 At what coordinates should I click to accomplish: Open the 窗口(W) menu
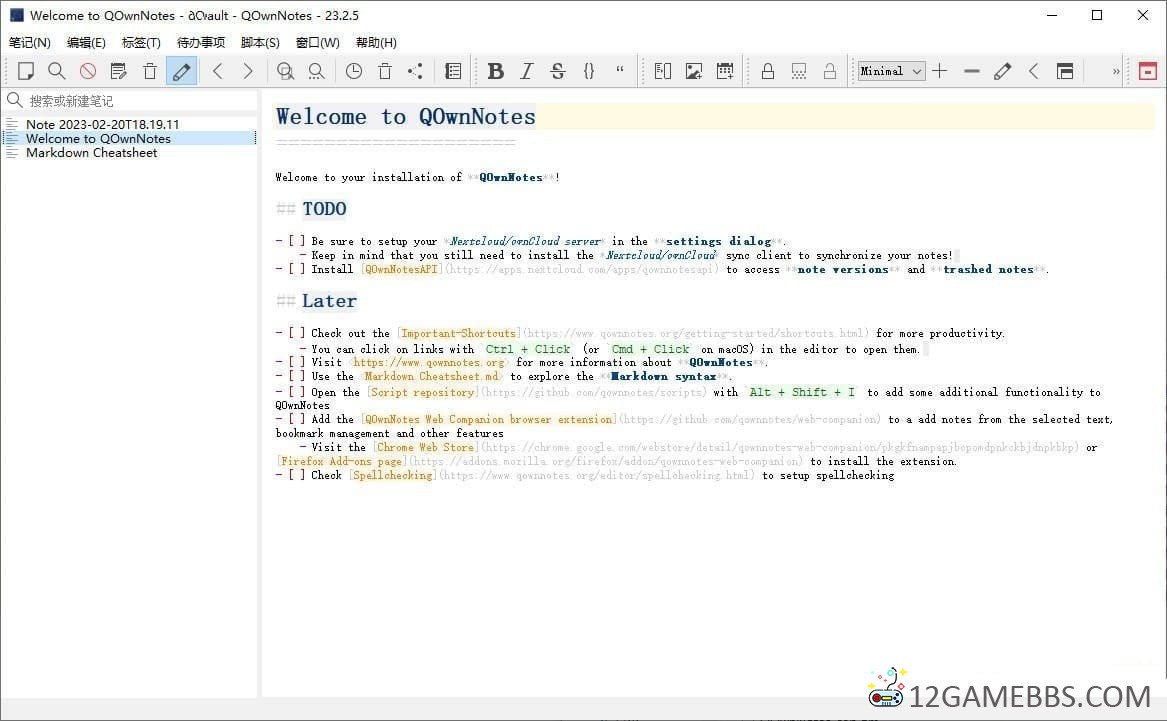click(x=317, y=43)
